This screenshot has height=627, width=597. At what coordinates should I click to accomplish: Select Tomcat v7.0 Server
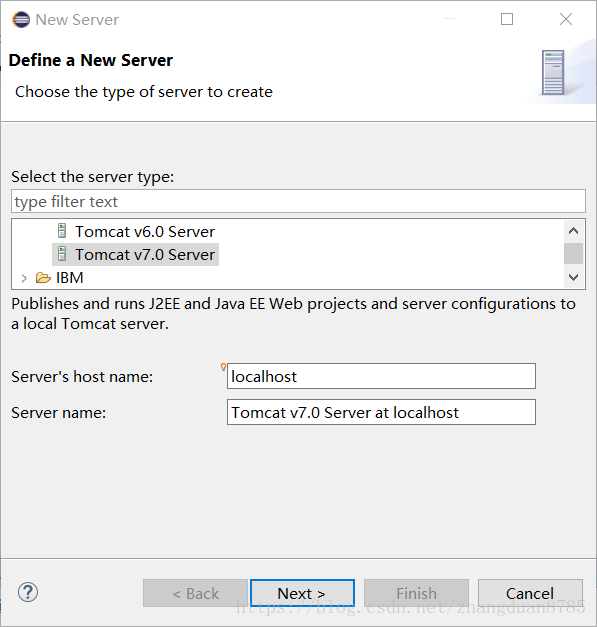click(x=145, y=255)
